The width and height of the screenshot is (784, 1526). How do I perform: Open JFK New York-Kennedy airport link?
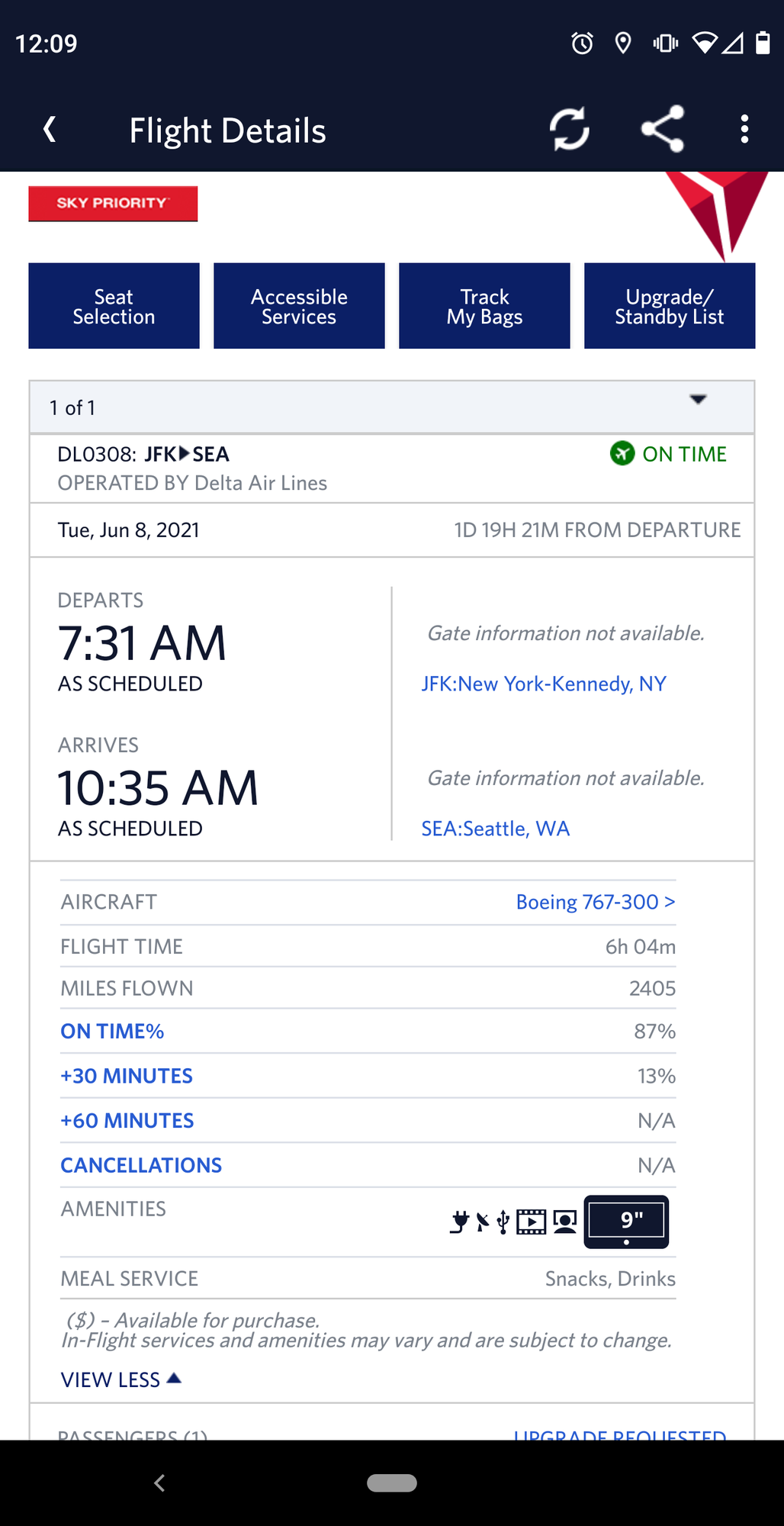[544, 684]
